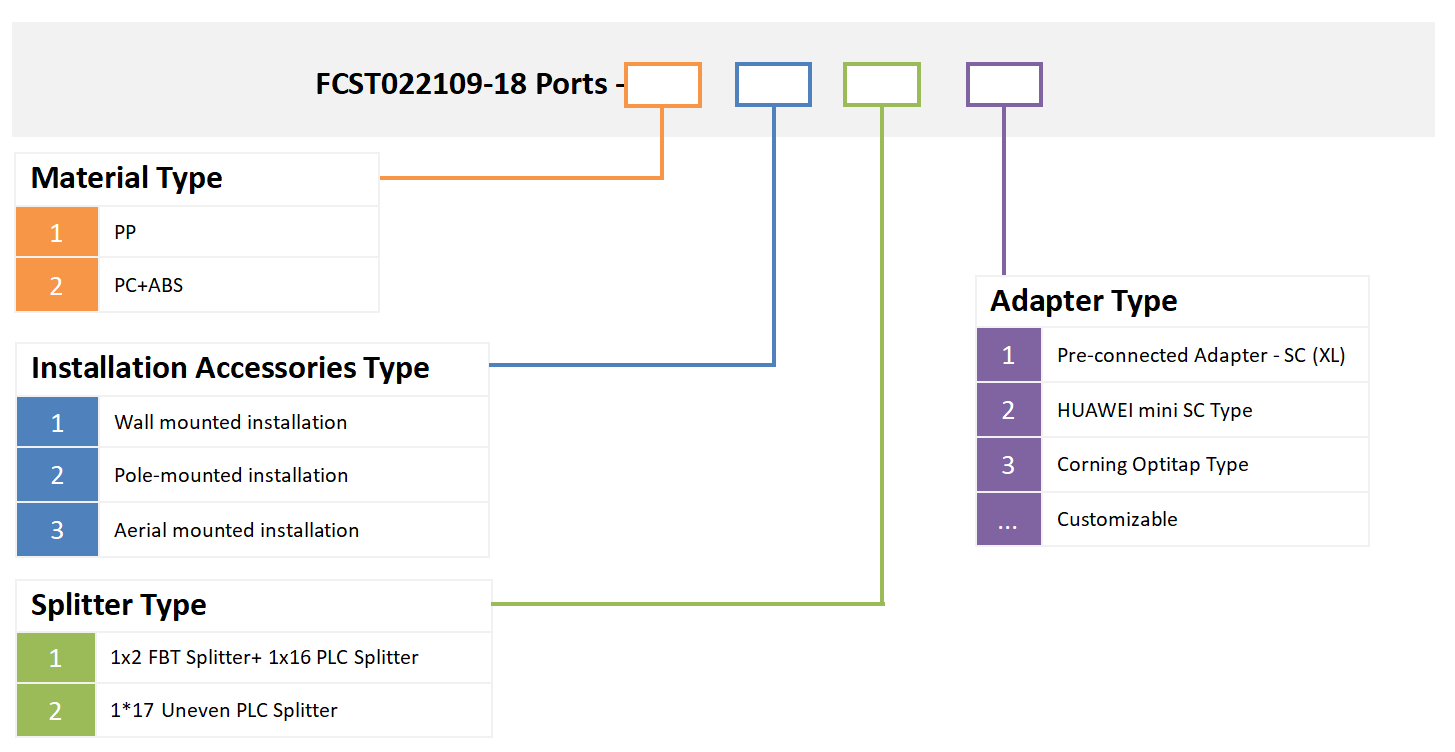Select the orange Material Type code box
This screenshot has height=752, width=1455.
(662, 84)
